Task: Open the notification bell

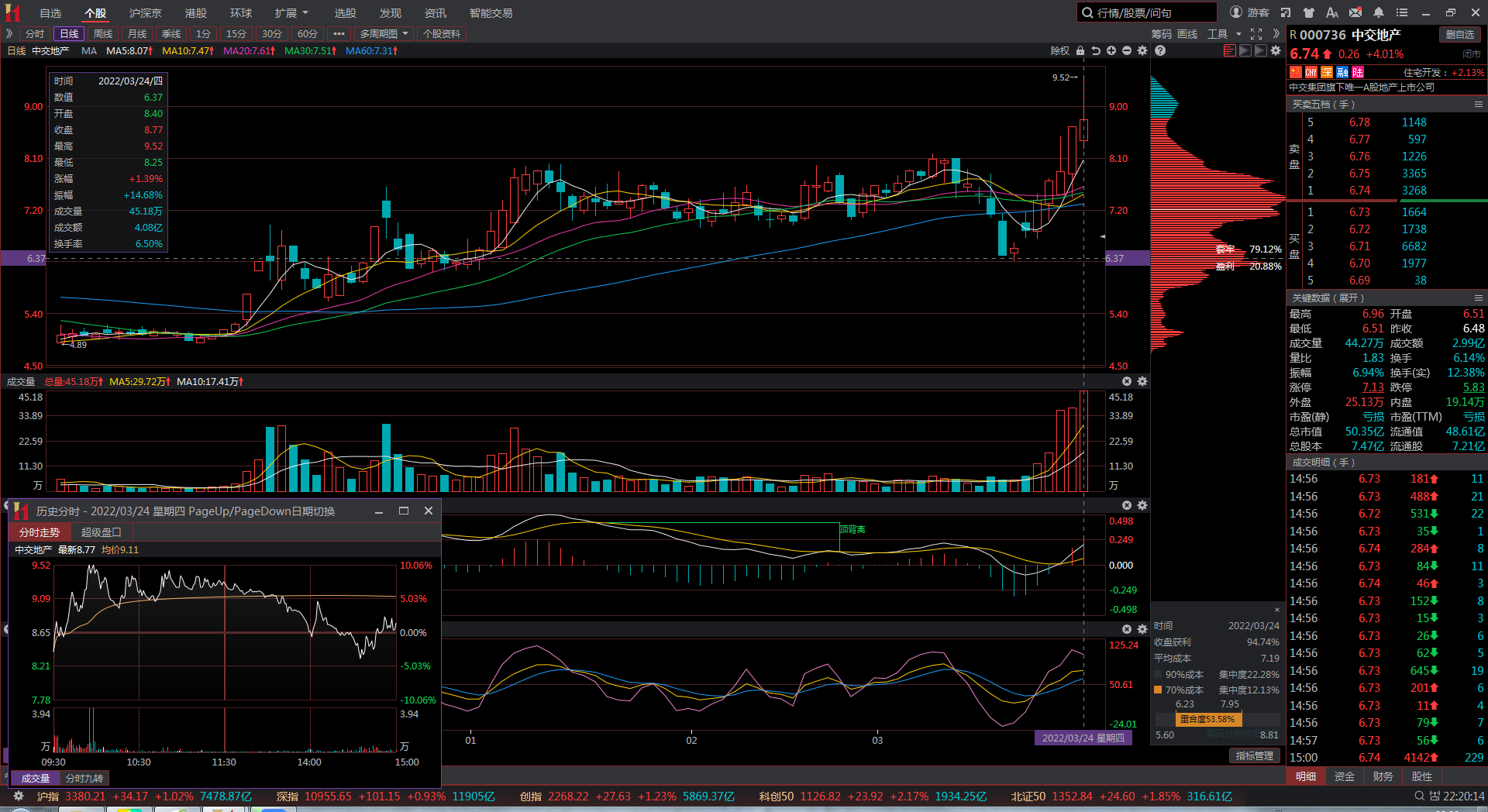Action: (1379, 12)
